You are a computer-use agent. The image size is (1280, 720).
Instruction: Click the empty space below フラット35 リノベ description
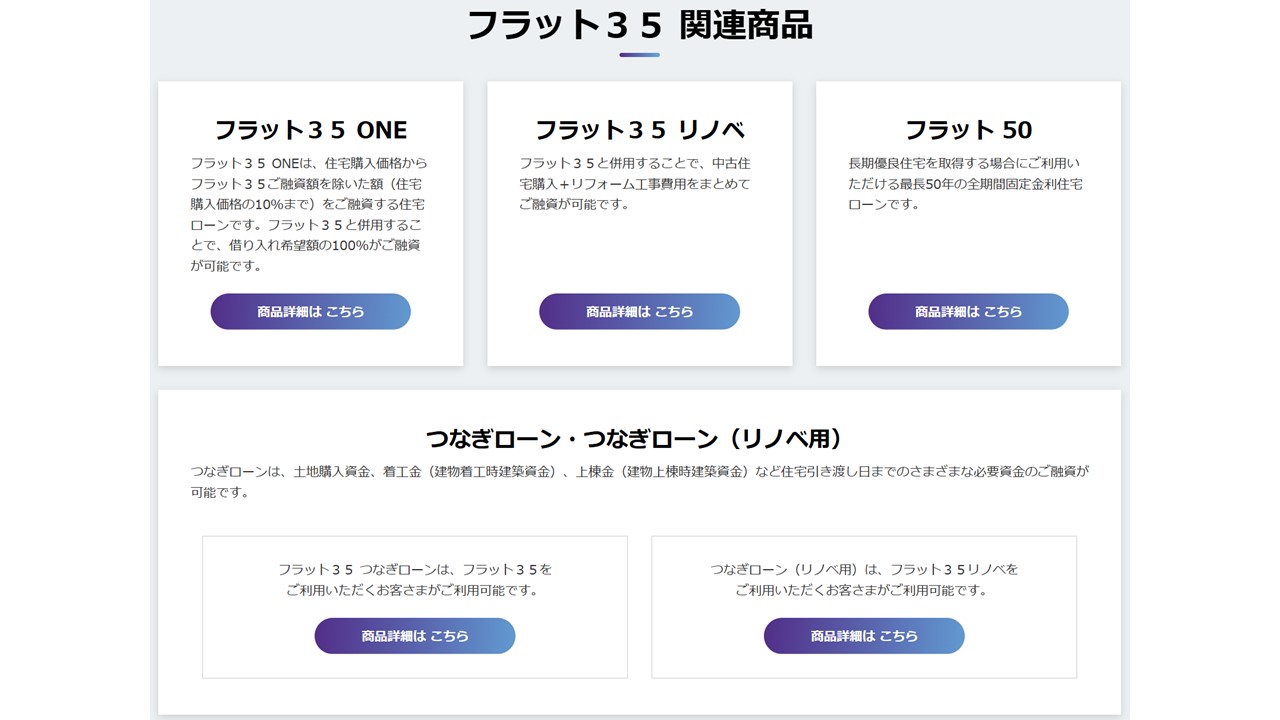click(639, 250)
